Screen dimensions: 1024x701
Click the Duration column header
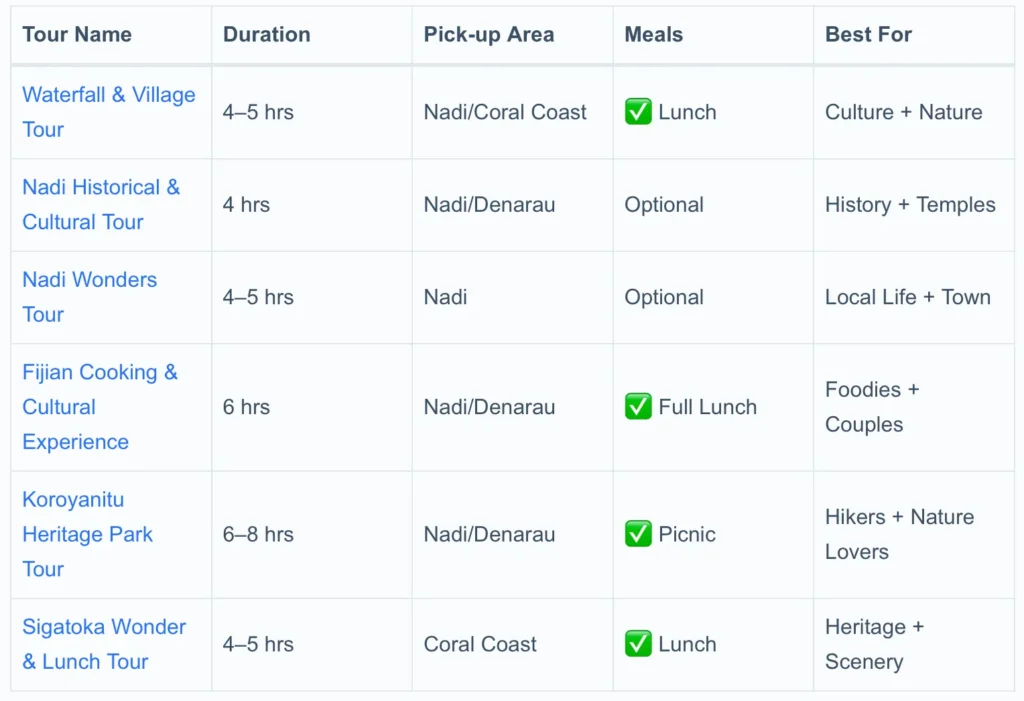266,35
